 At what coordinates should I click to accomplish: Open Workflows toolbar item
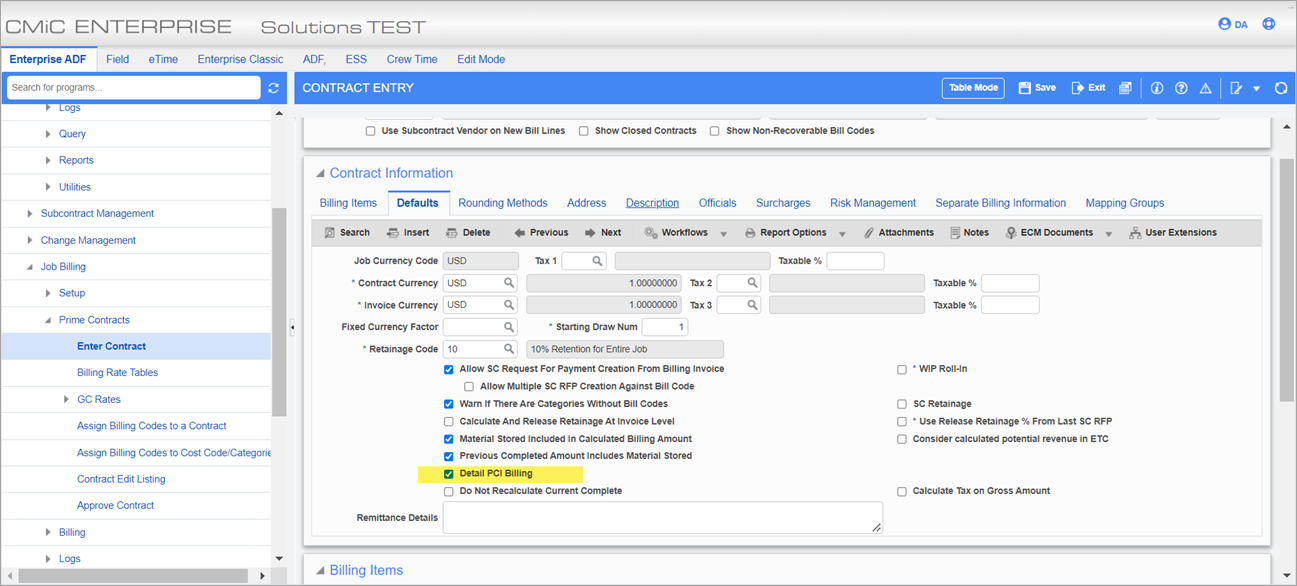pos(676,232)
